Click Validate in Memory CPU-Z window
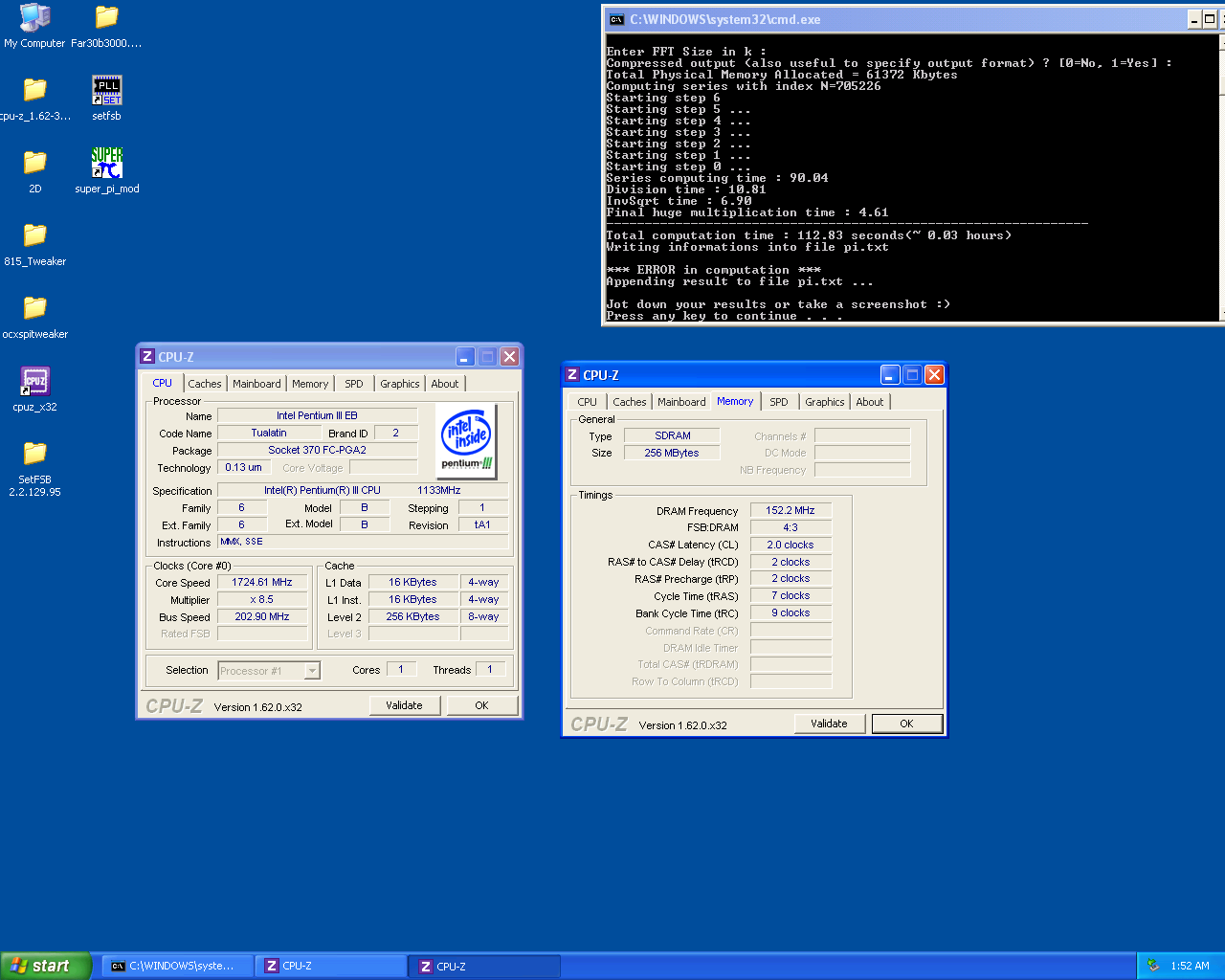 (829, 724)
